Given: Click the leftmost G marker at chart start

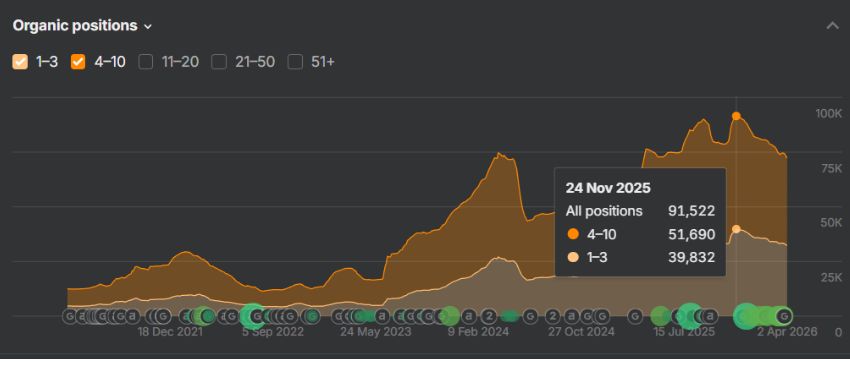Looking at the screenshot, I should (x=69, y=315).
